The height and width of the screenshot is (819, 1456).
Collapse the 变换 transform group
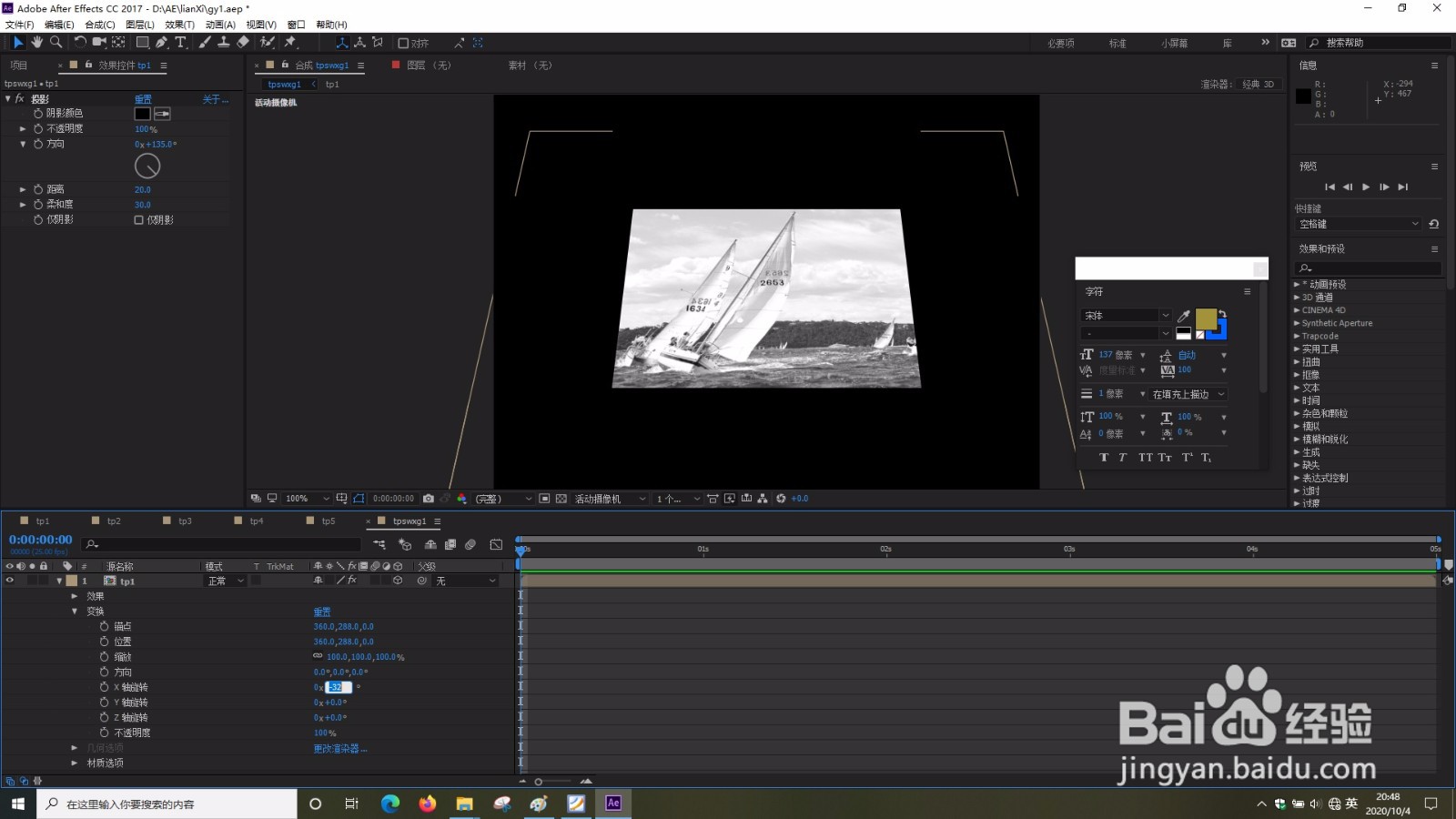(75, 612)
